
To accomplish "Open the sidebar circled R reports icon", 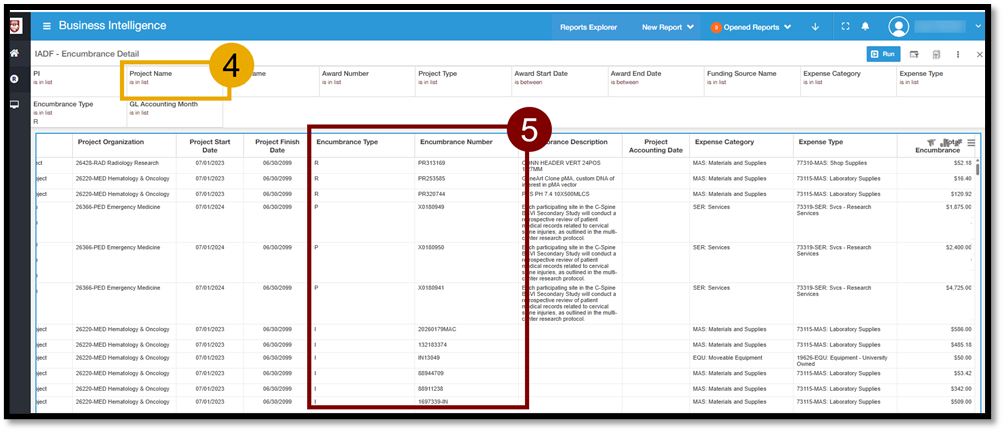I will pos(14,79).
